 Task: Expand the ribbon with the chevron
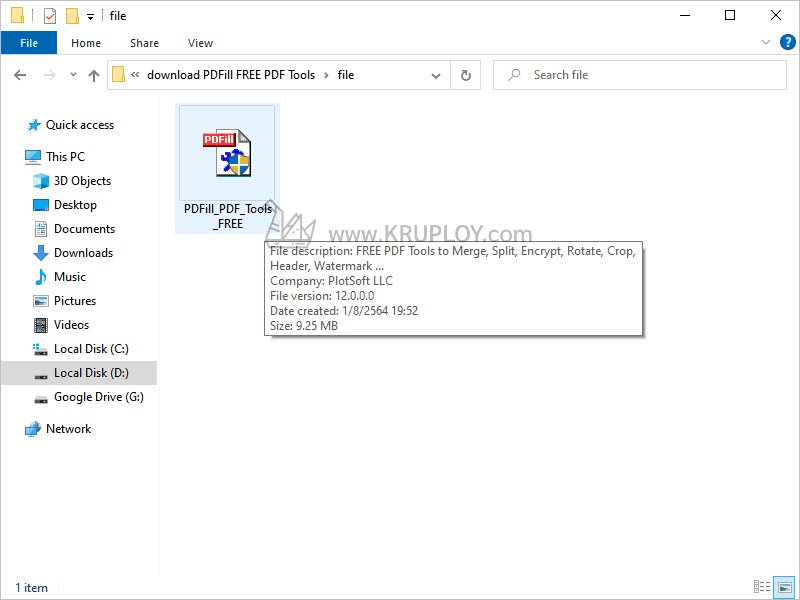point(766,42)
